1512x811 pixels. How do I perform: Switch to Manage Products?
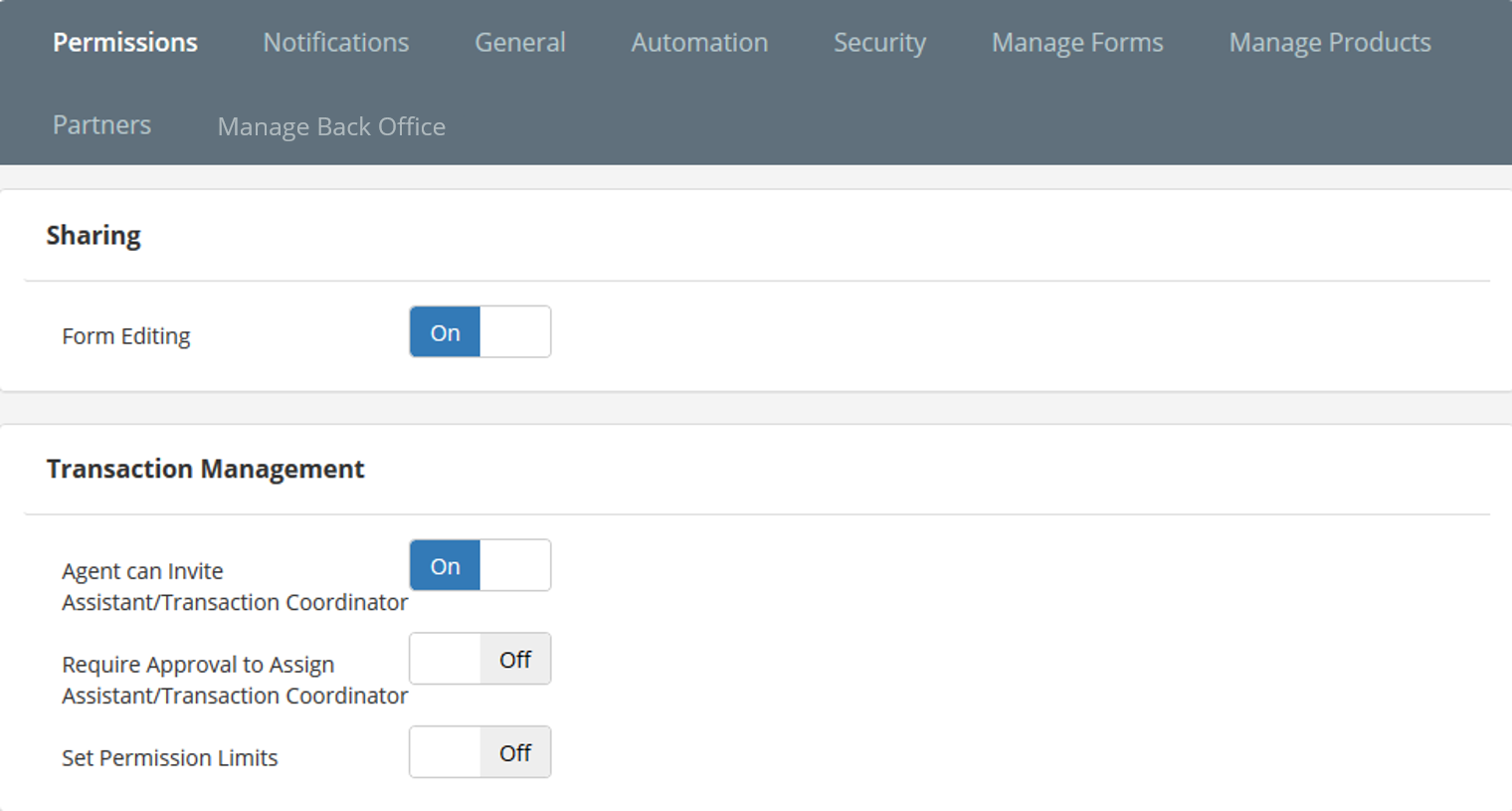point(1329,42)
